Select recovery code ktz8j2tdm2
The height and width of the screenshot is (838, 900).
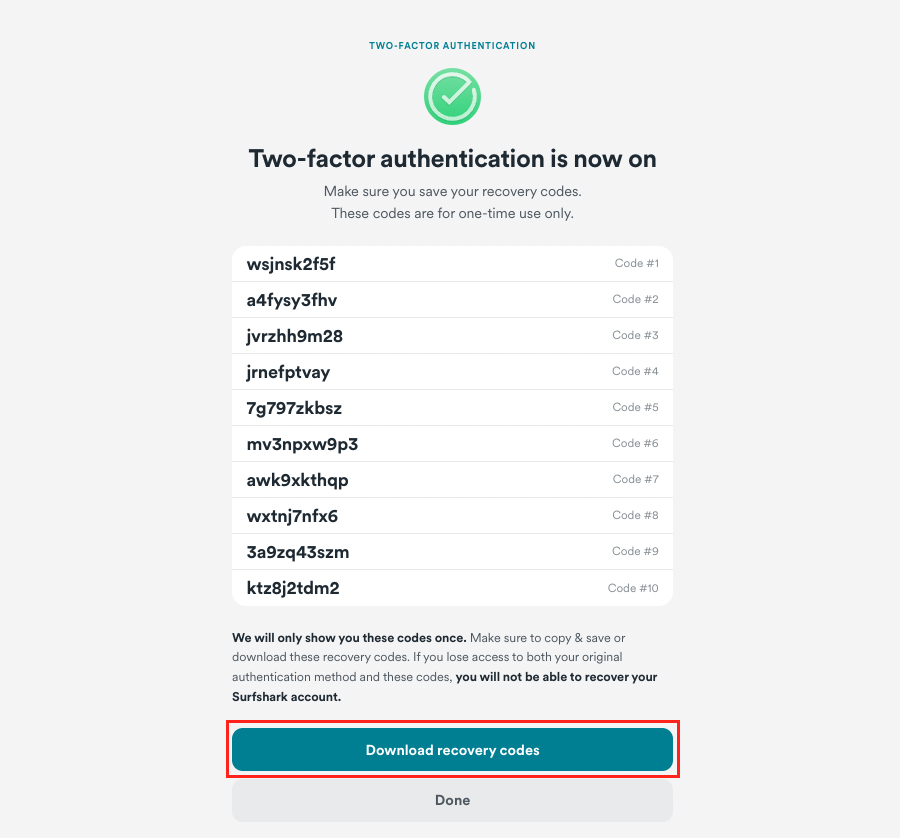[293, 588]
